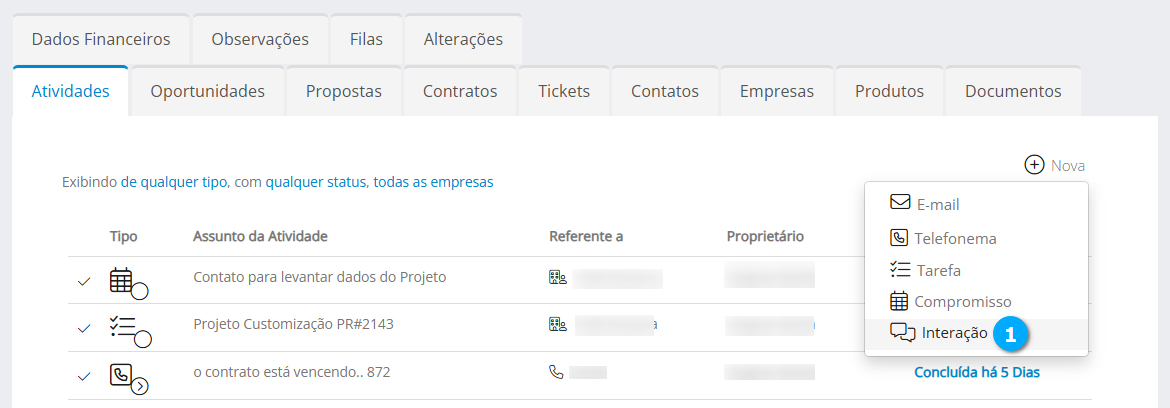This screenshot has height=408, width=1170.
Task: Open 'Contato para levantar dados do Projeto' activity
Action: (319, 277)
